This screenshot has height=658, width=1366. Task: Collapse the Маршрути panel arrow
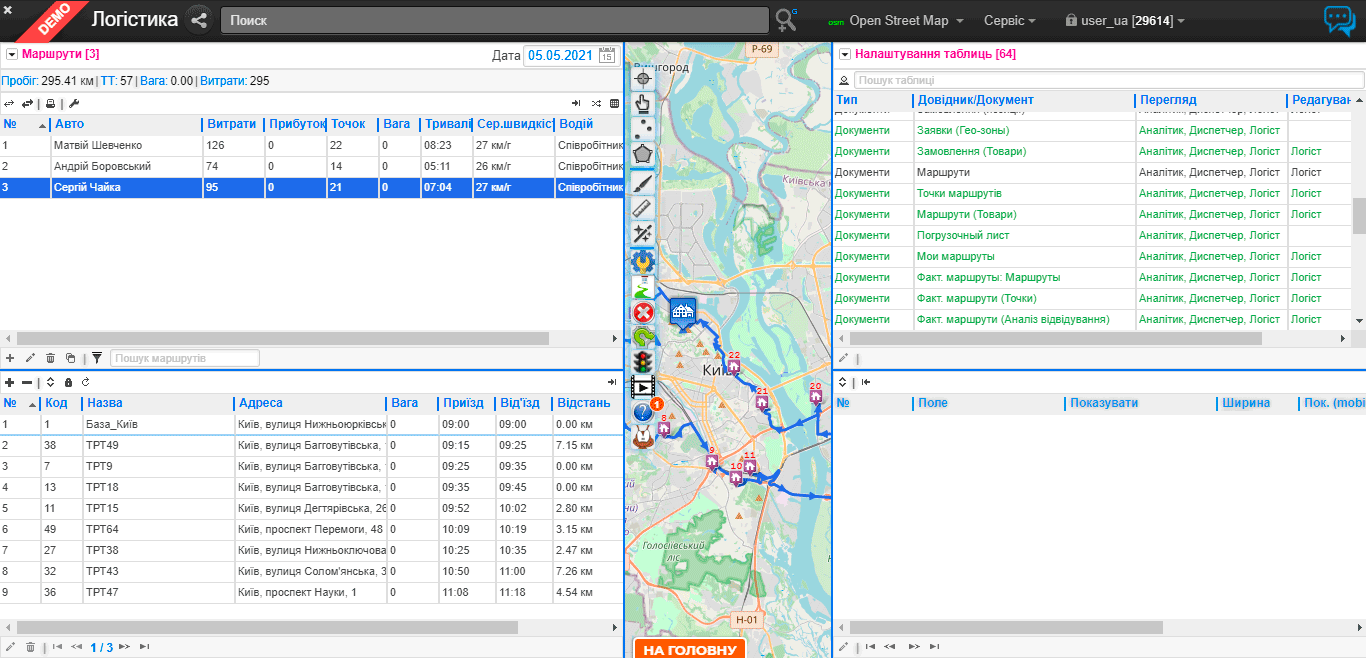tap(12, 54)
